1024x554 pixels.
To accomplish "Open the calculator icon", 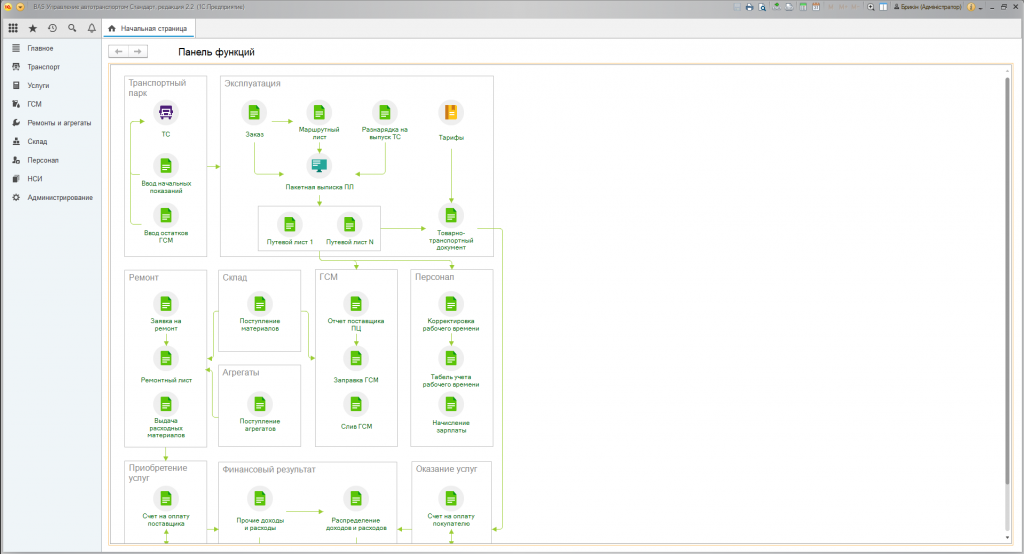I will point(803,7).
